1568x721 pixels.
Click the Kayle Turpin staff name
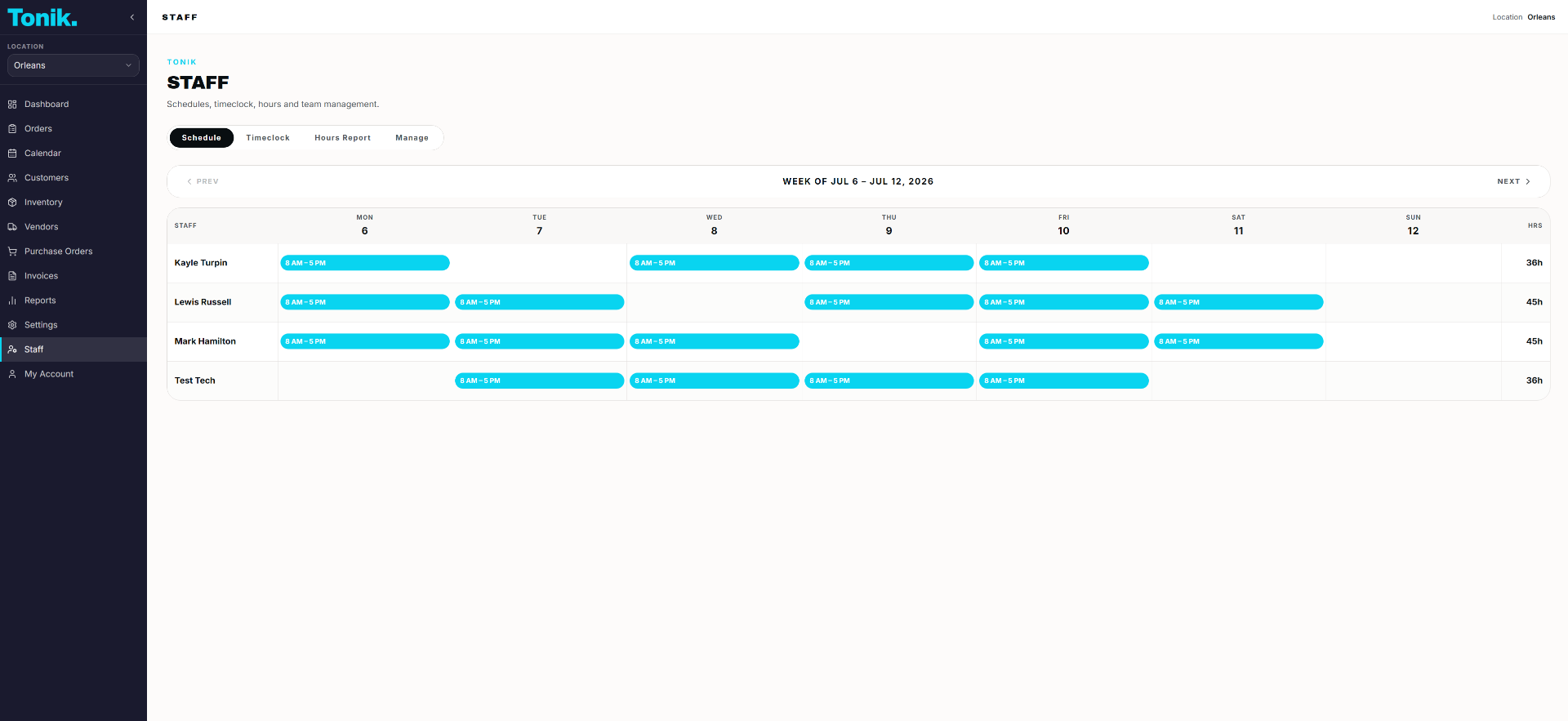pyautogui.click(x=201, y=263)
